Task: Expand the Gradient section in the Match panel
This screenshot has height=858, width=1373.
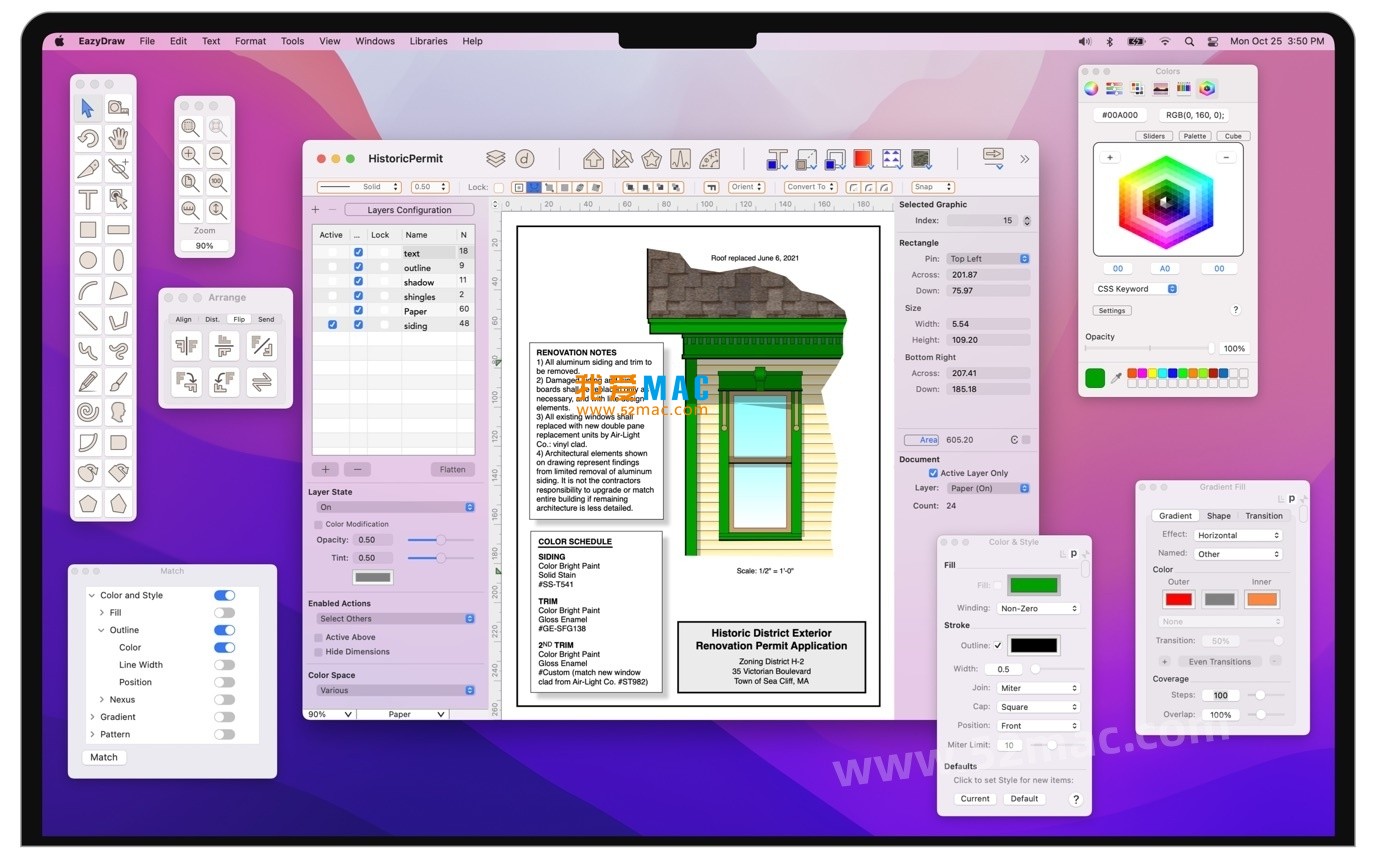Action: (x=92, y=716)
